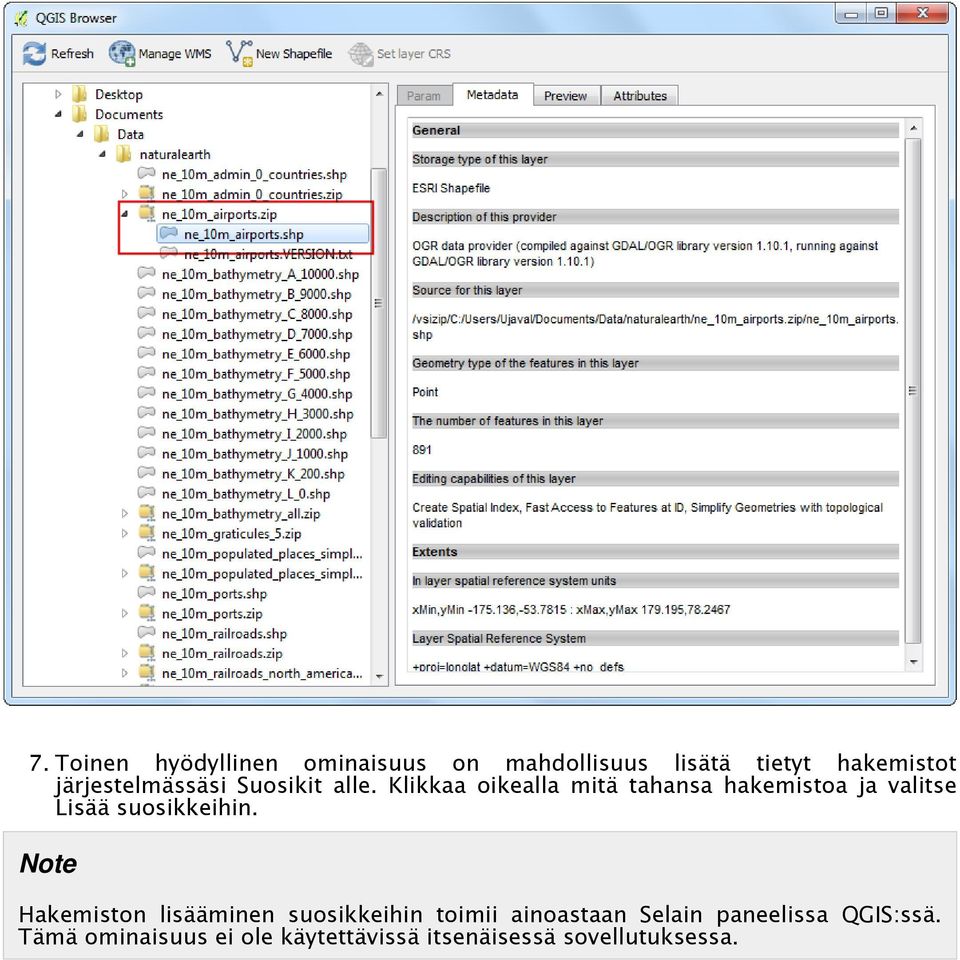Select ne_10m_bathymetry_J_1000.shp layer

255,454
